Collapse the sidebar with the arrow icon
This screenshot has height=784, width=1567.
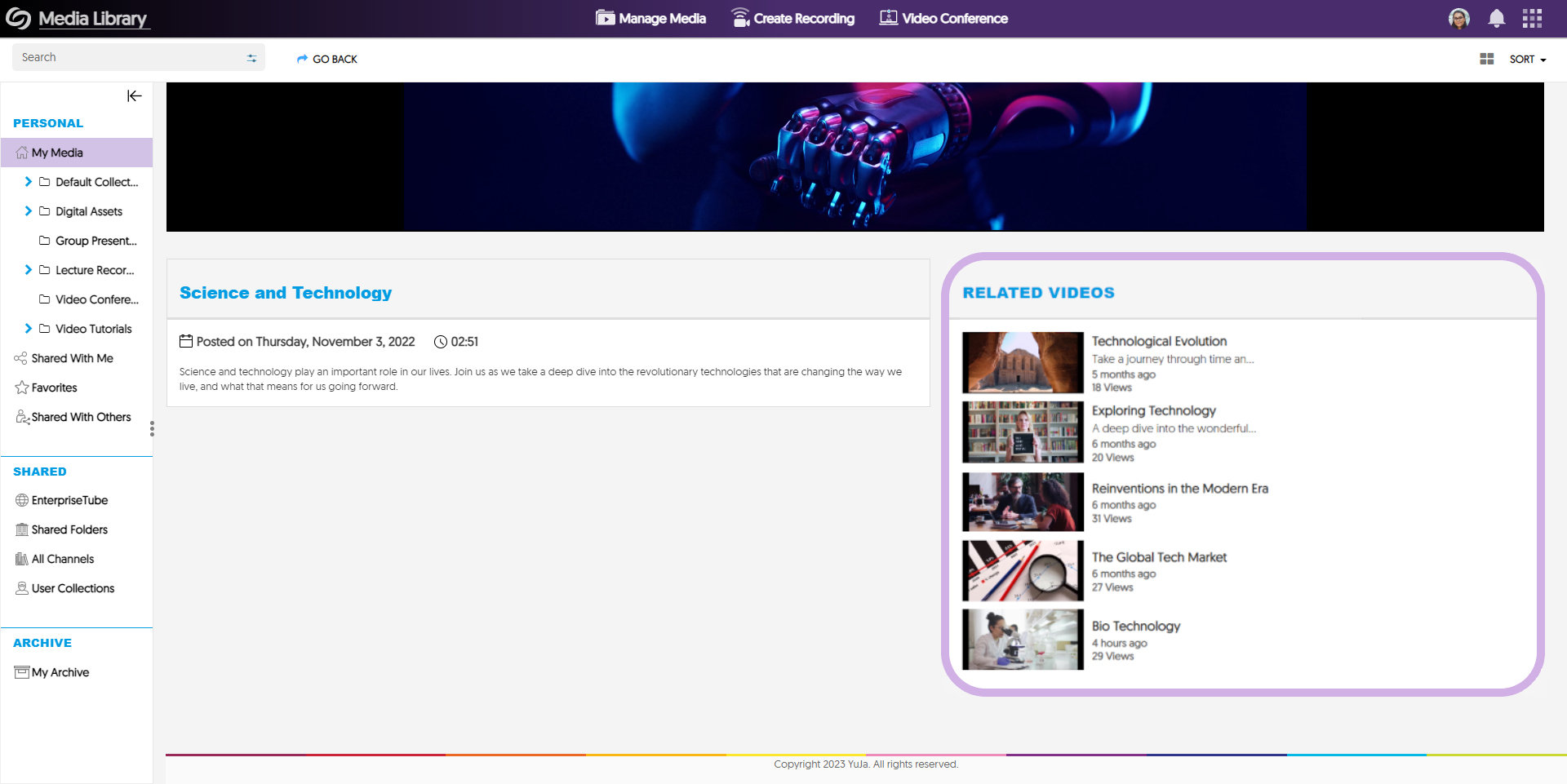135,96
